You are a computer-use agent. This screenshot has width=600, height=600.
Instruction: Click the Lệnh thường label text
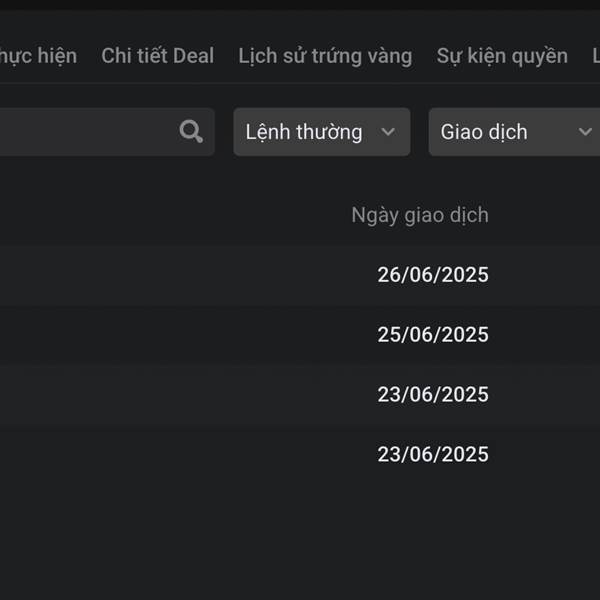304,132
